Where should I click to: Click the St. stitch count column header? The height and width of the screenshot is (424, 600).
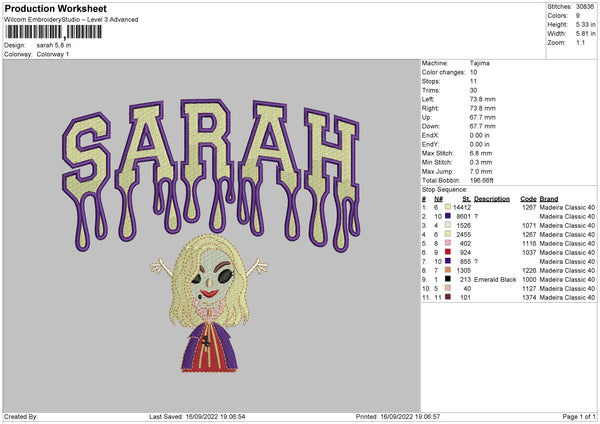coord(466,198)
